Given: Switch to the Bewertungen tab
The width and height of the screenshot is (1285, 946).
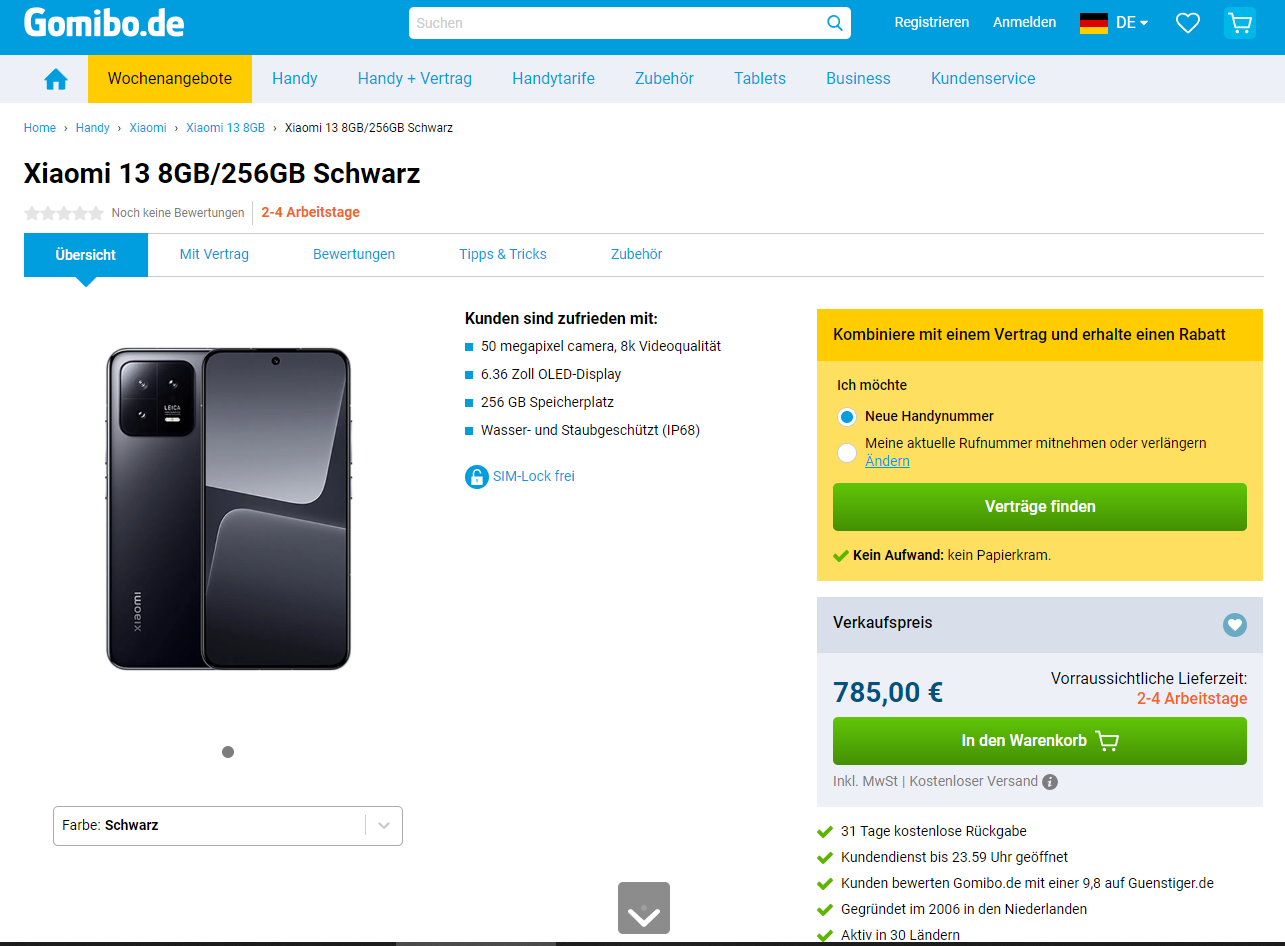Looking at the screenshot, I should pyautogui.click(x=354, y=255).
